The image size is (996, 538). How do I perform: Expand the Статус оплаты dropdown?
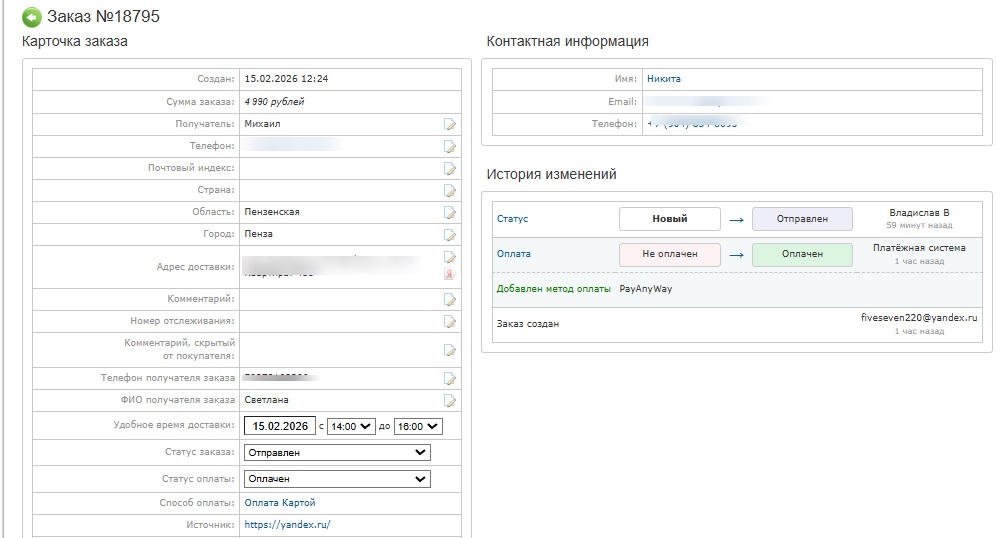(337, 479)
